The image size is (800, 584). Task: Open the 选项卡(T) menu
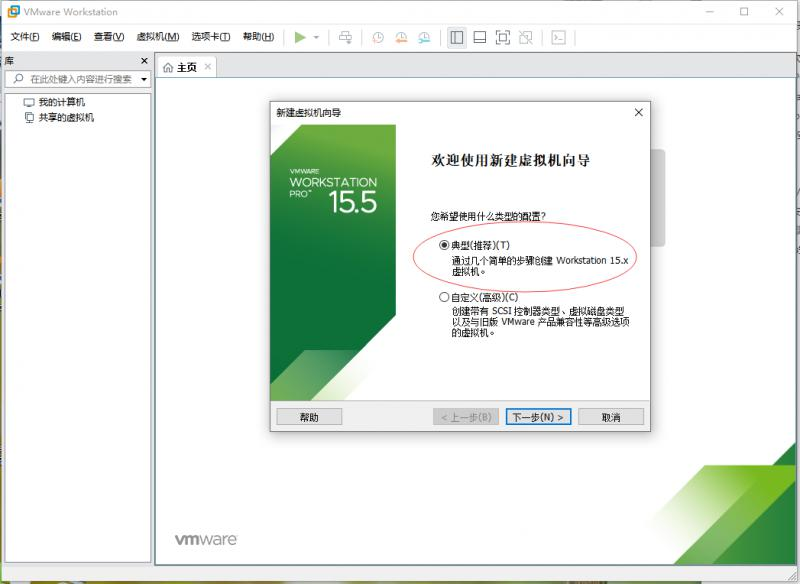tap(211, 37)
